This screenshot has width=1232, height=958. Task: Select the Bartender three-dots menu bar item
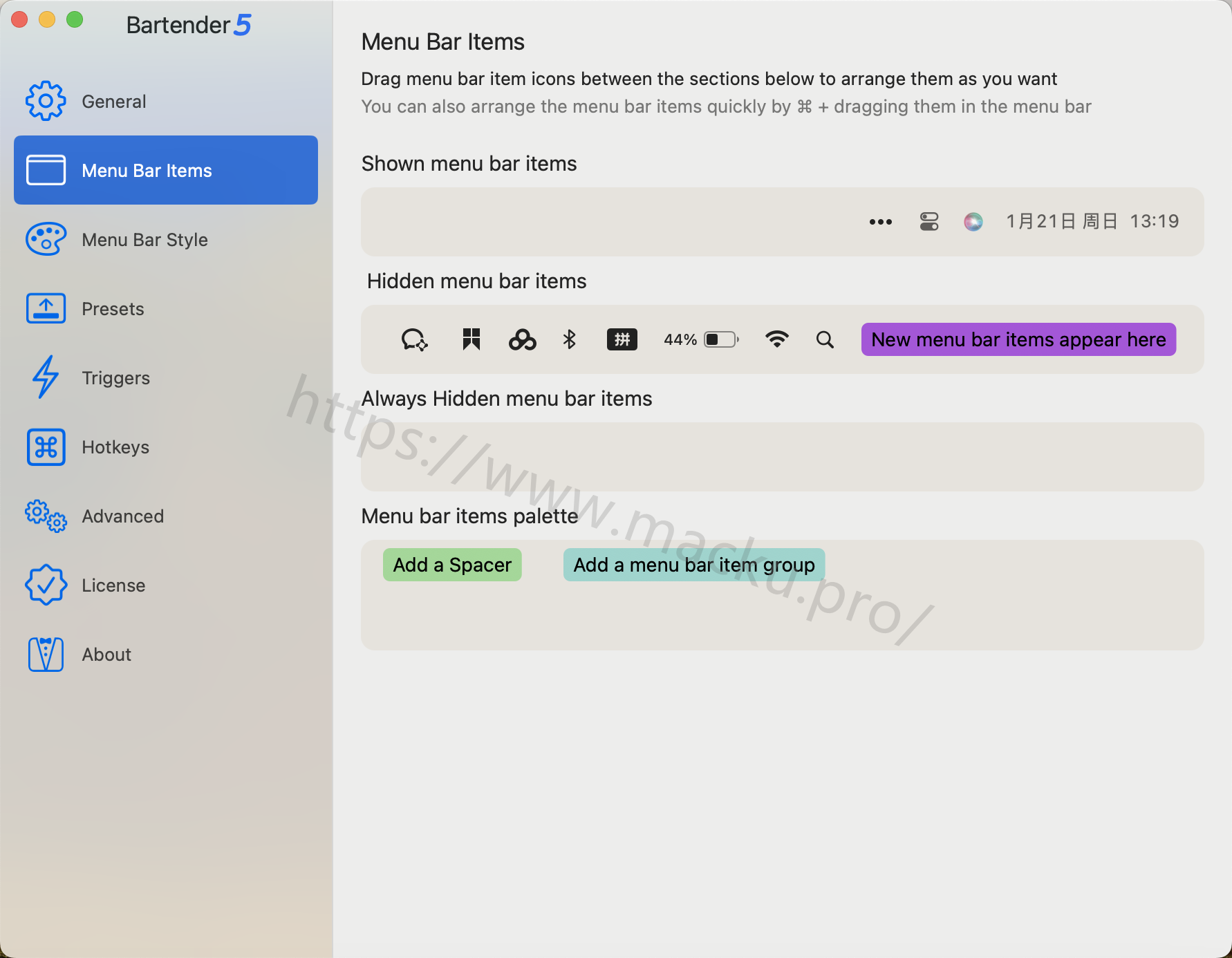pyautogui.click(x=880, y=222)
